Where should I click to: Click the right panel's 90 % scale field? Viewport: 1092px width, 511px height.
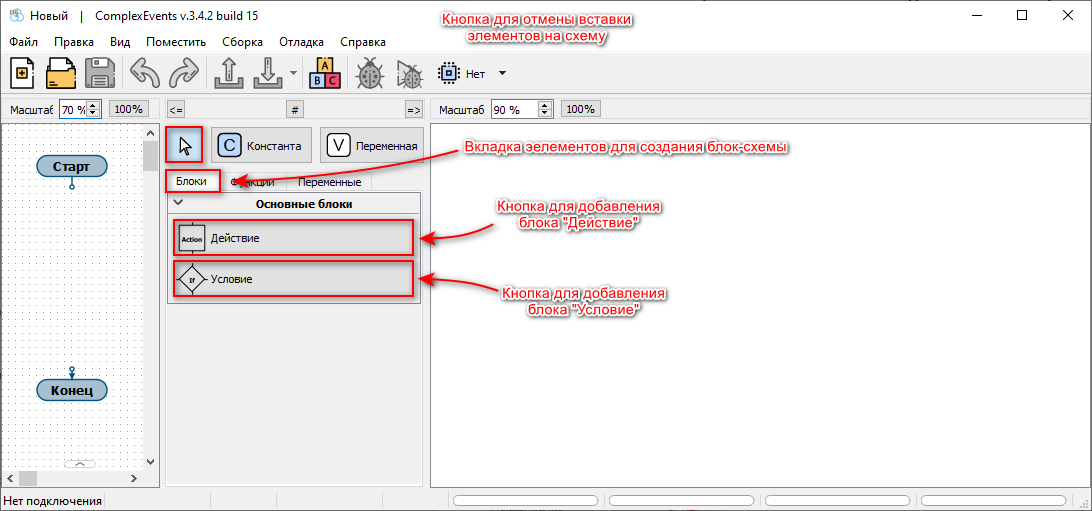[513, 109]
